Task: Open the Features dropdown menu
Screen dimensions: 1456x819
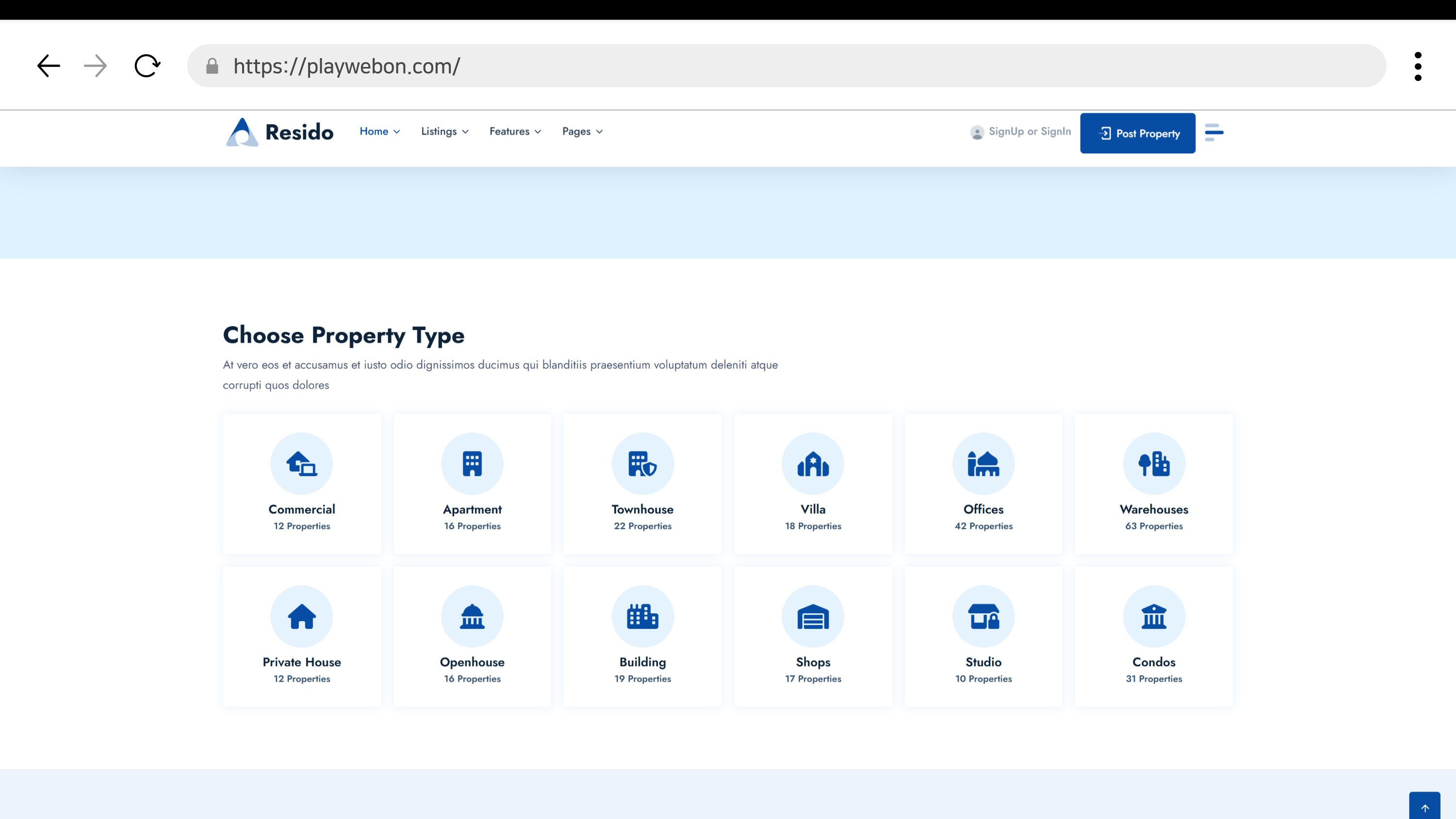Action: click(x=515, y=131)
